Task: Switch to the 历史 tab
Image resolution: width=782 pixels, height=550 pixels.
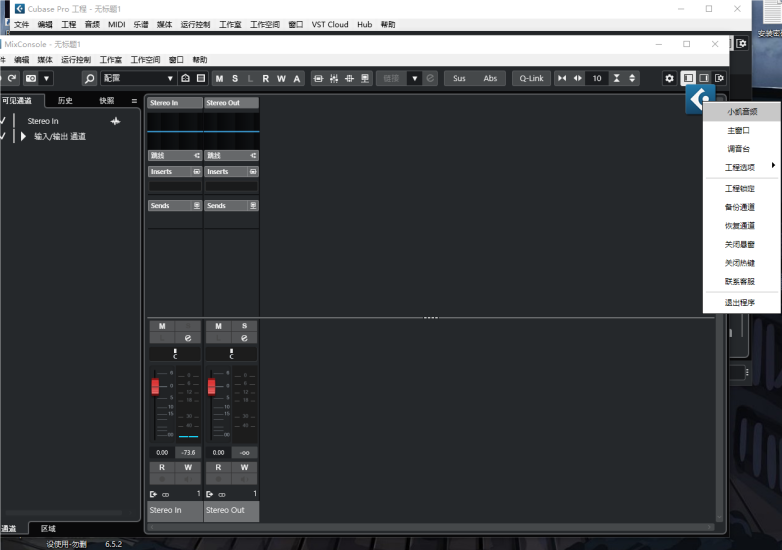Action: click(x=65, y=101)
